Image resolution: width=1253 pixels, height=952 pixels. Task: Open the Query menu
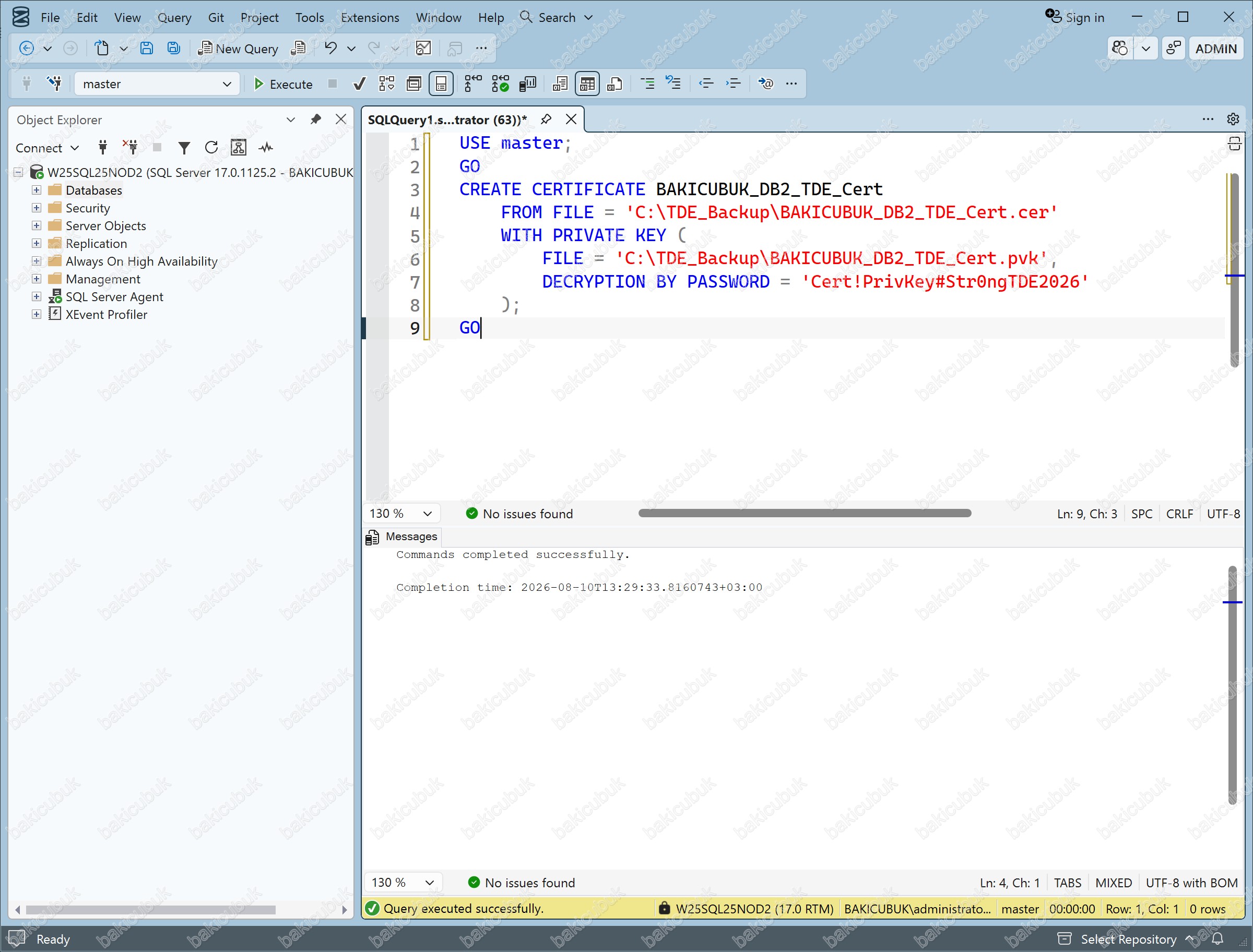(x=174, y=18)
